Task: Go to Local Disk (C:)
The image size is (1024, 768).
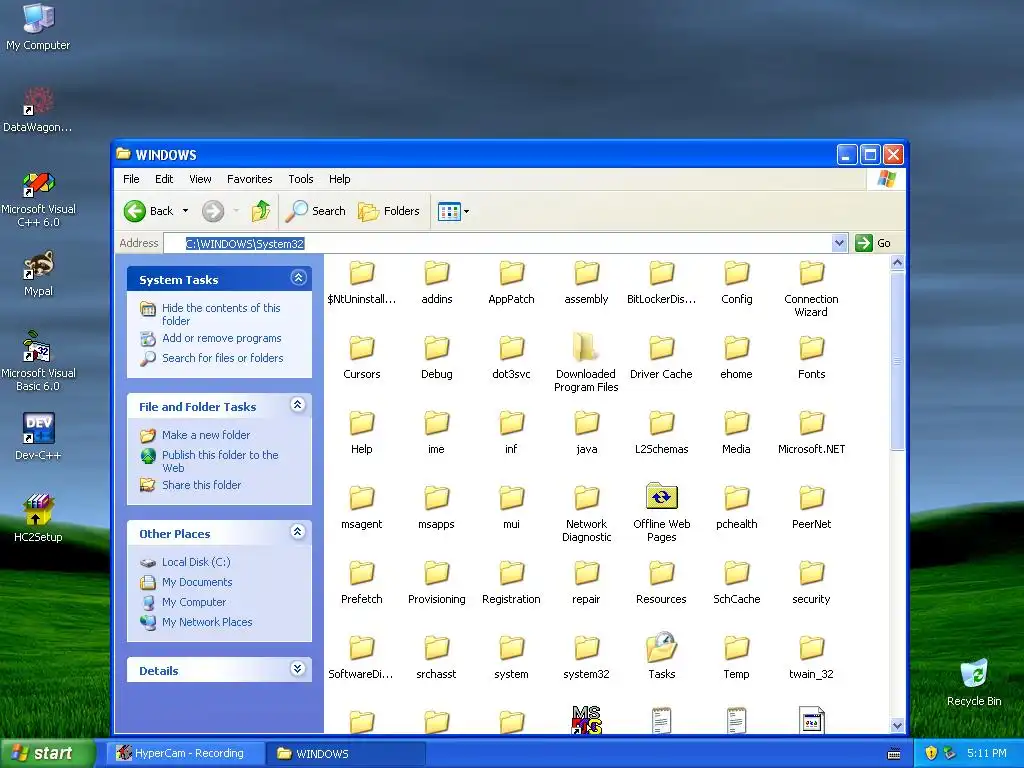Action: pos(196,562)
